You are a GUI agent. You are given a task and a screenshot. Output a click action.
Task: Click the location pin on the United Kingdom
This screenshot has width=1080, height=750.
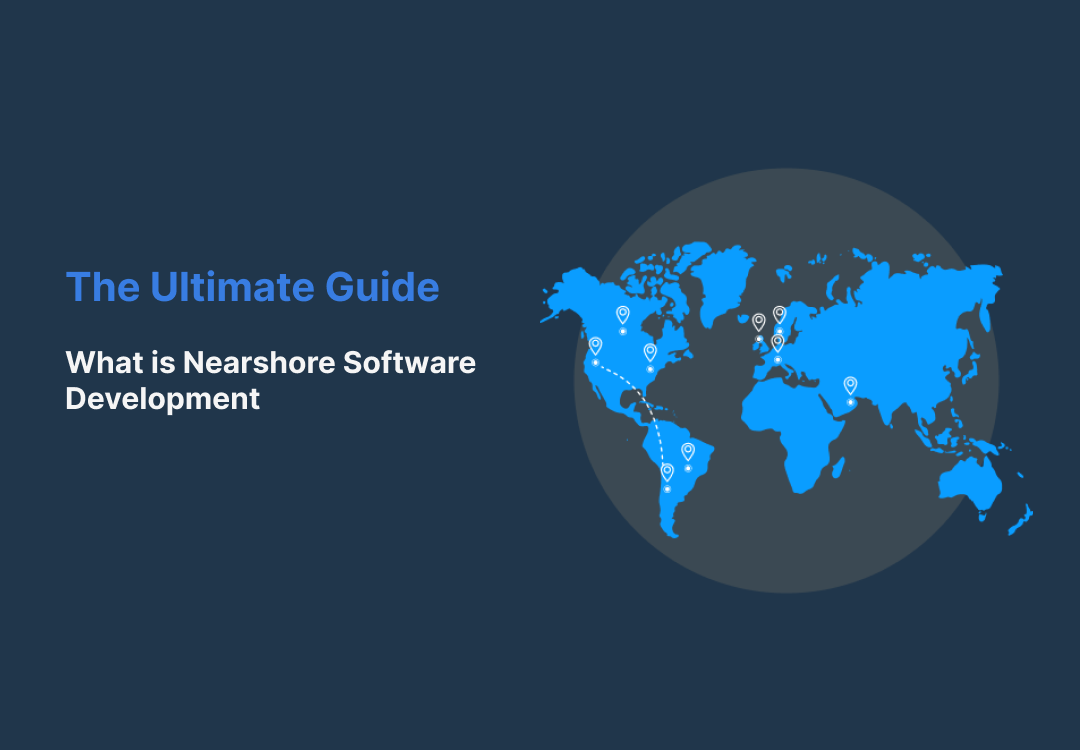point(759,321)
